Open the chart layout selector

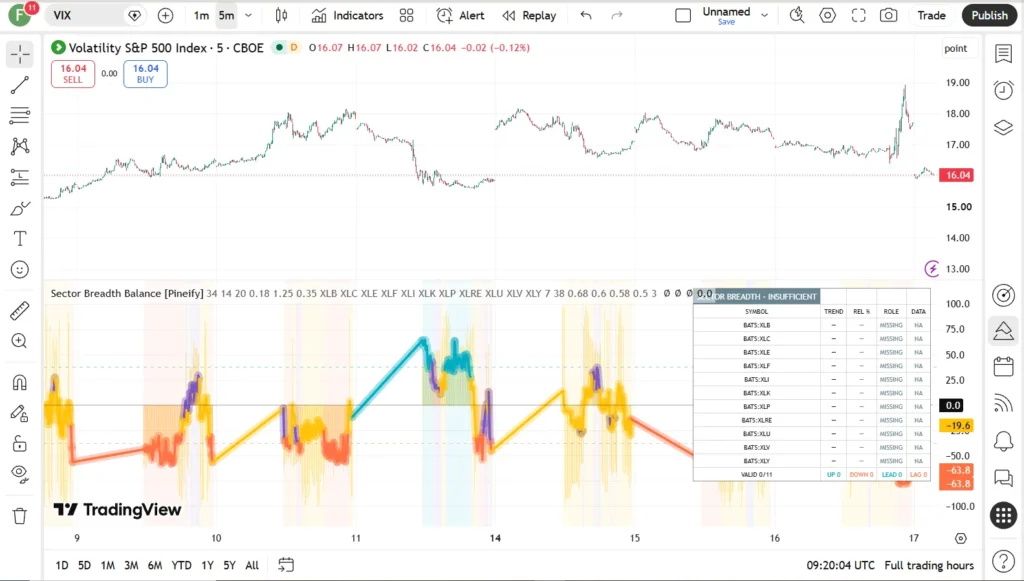(x=683, y=16)
